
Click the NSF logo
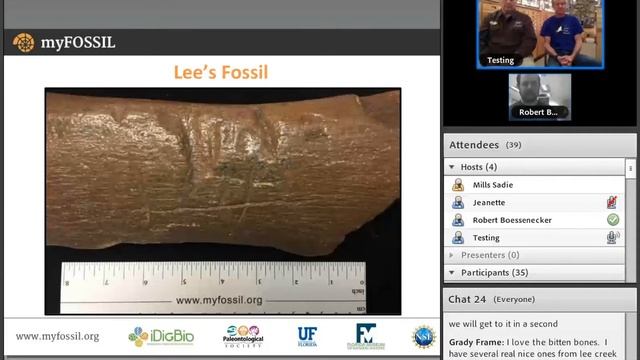pyautogui.click(x=424, y=337)
